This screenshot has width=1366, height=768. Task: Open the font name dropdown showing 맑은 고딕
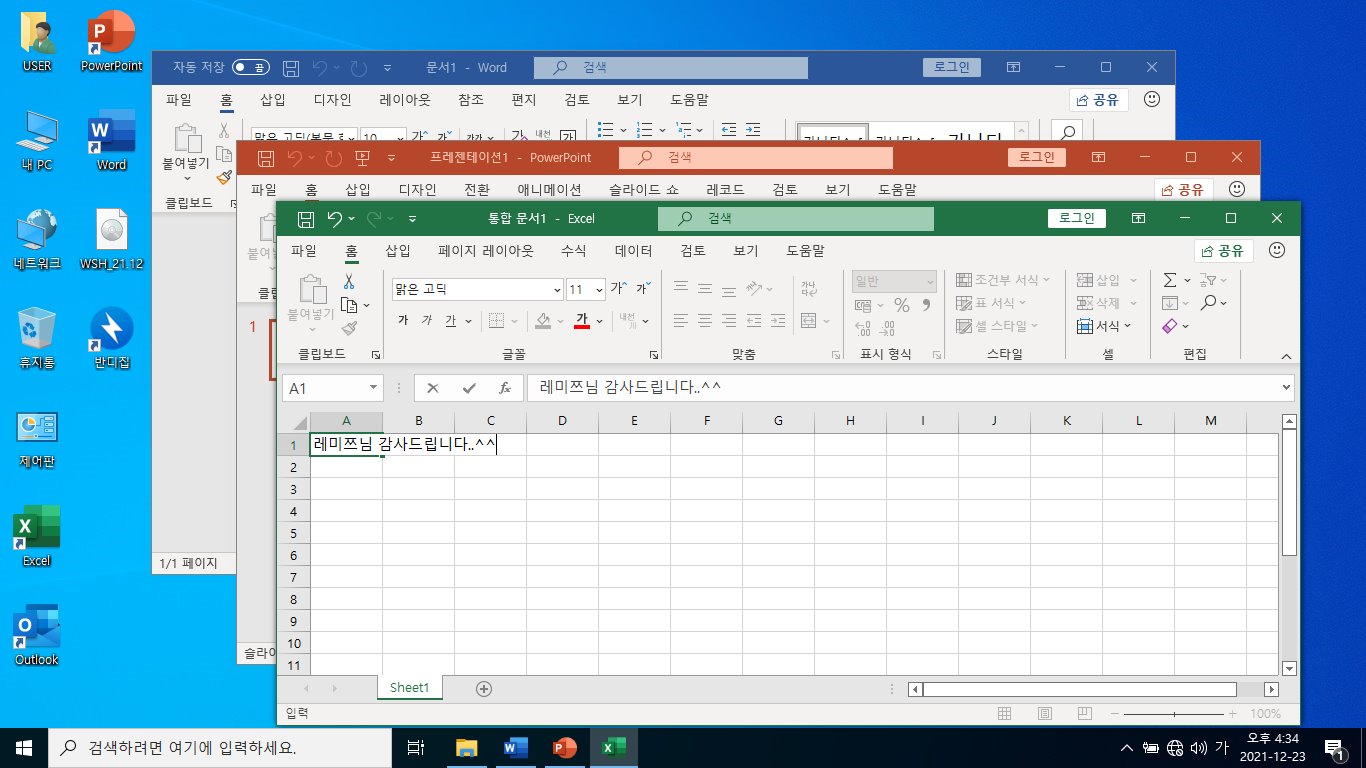pyautogui.click(x=557, y=290)
